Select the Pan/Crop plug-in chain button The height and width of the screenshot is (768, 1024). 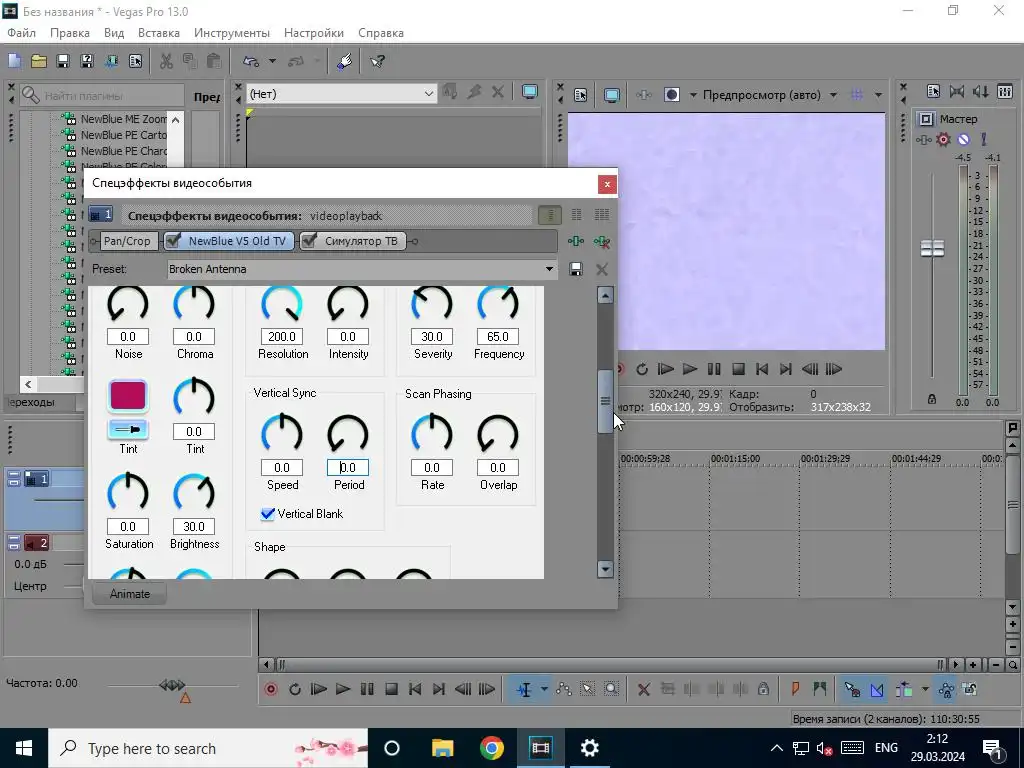[127, 241]
